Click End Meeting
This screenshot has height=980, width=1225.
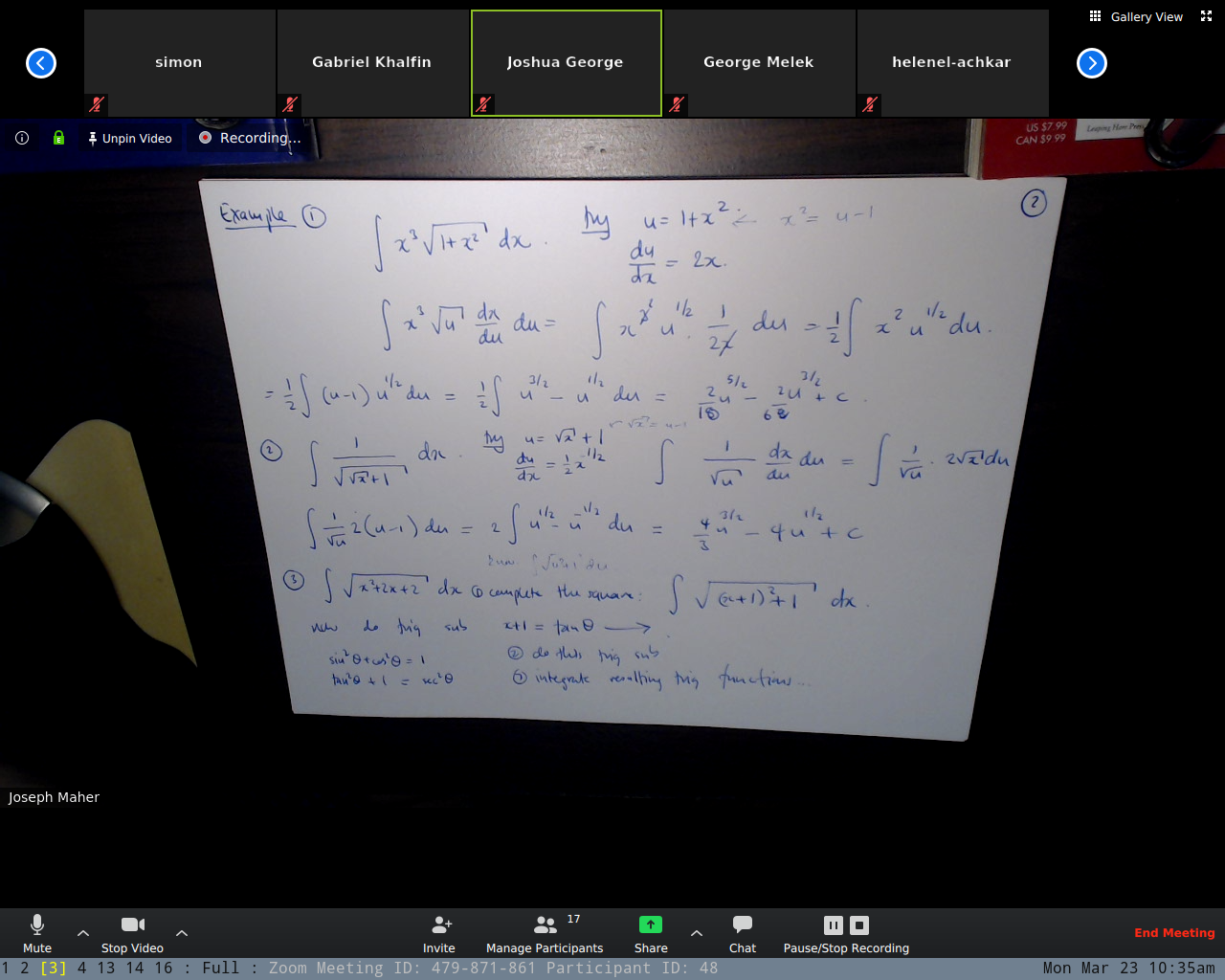1174,933
